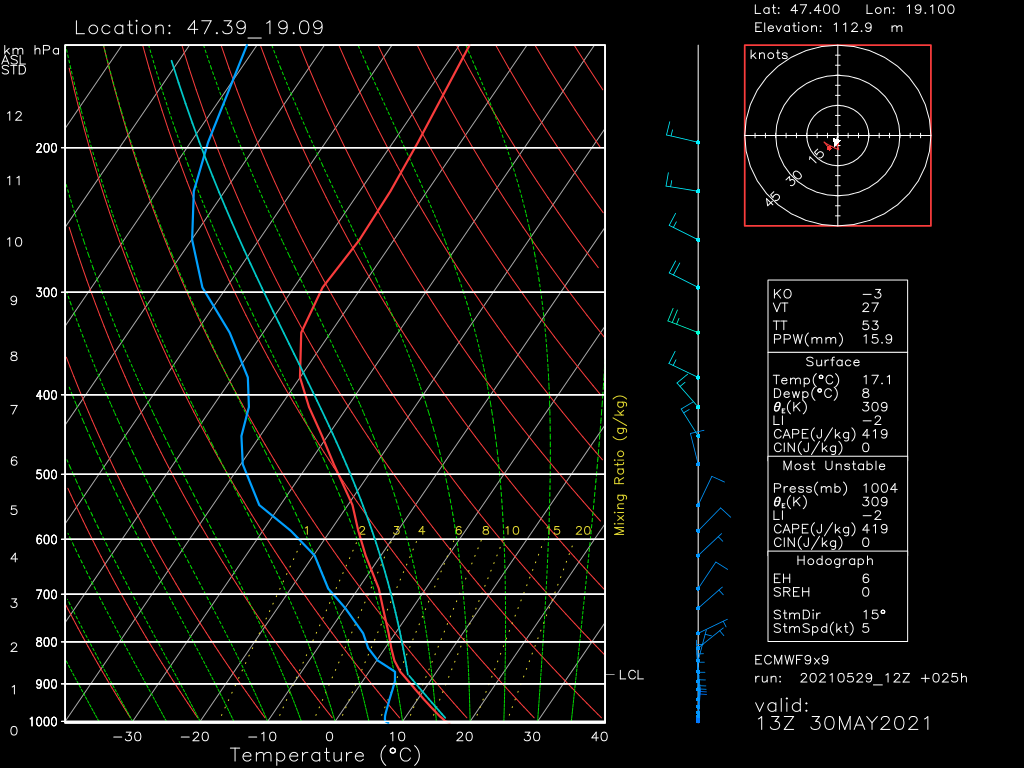The width and height of the screenshot is (1024, 768).
Task: Click the wind barb at 300 hPa
Action: click(684, 278)
